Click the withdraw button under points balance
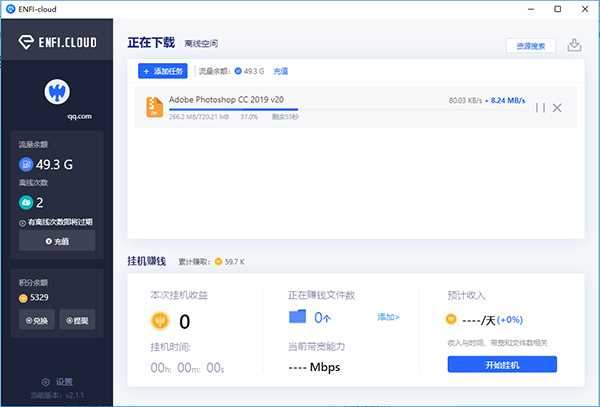600x407 pixels. 77,320
